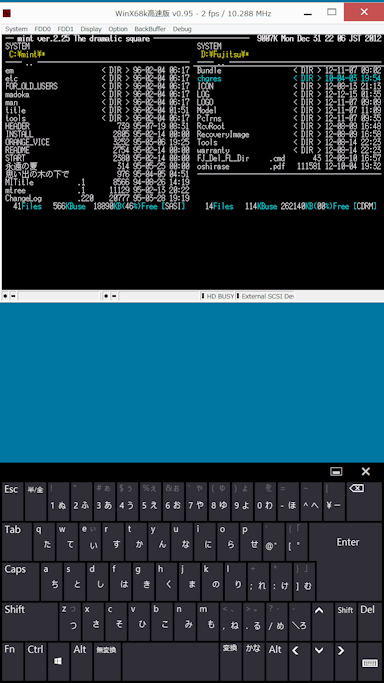The image size is (384, 683).
Task: Tap the Esc key on keyboard
Action: pyautogui.click(x=12, y=501)
